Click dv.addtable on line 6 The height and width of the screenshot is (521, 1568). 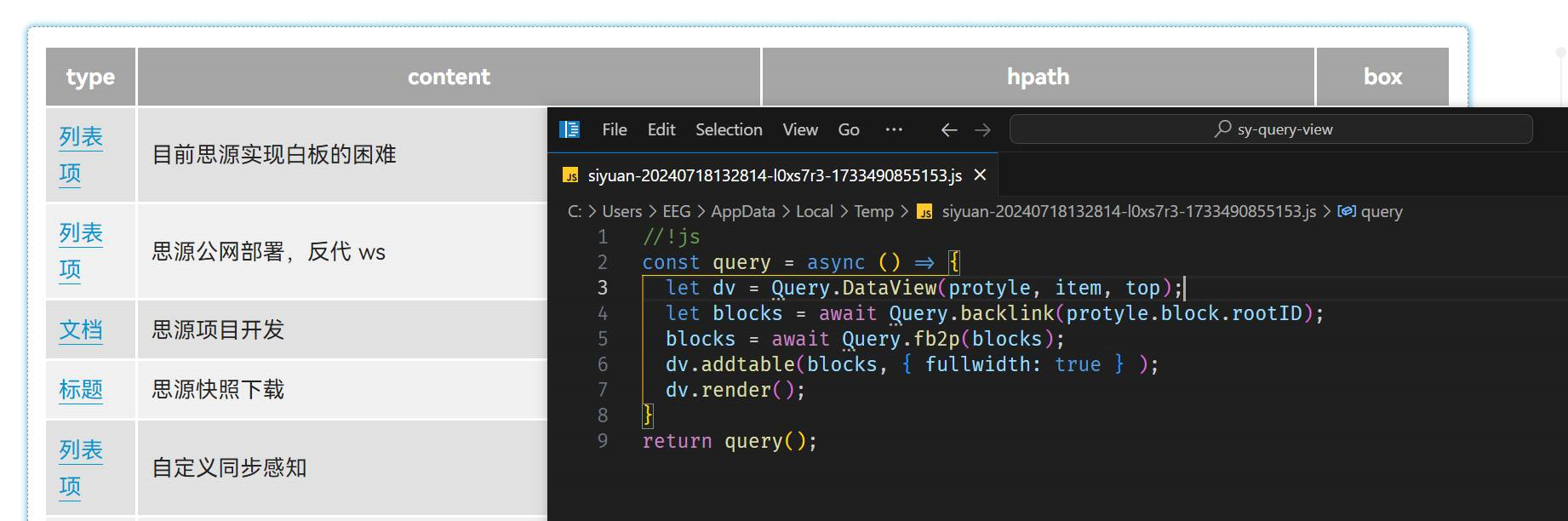pos(730,364)
